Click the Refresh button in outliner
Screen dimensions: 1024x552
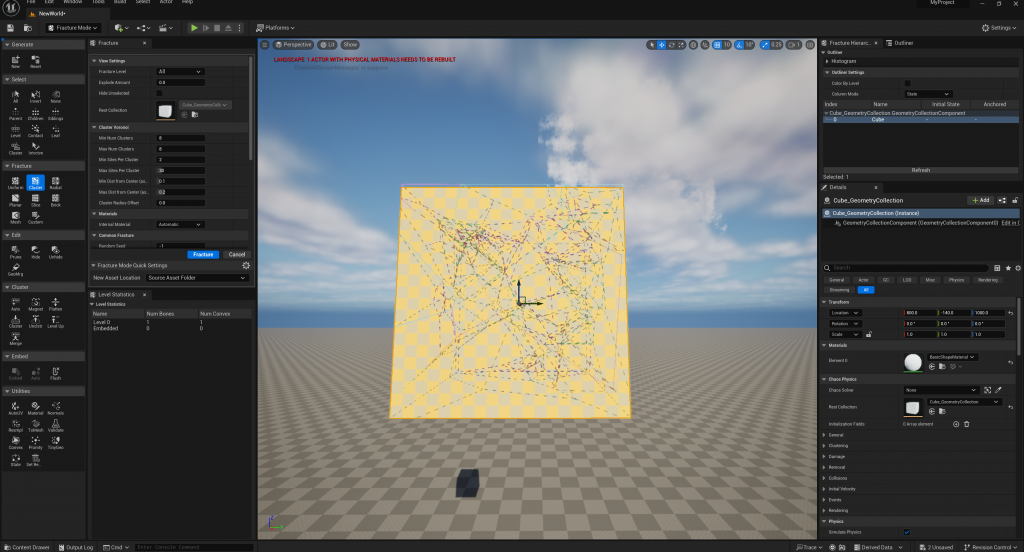920,170
